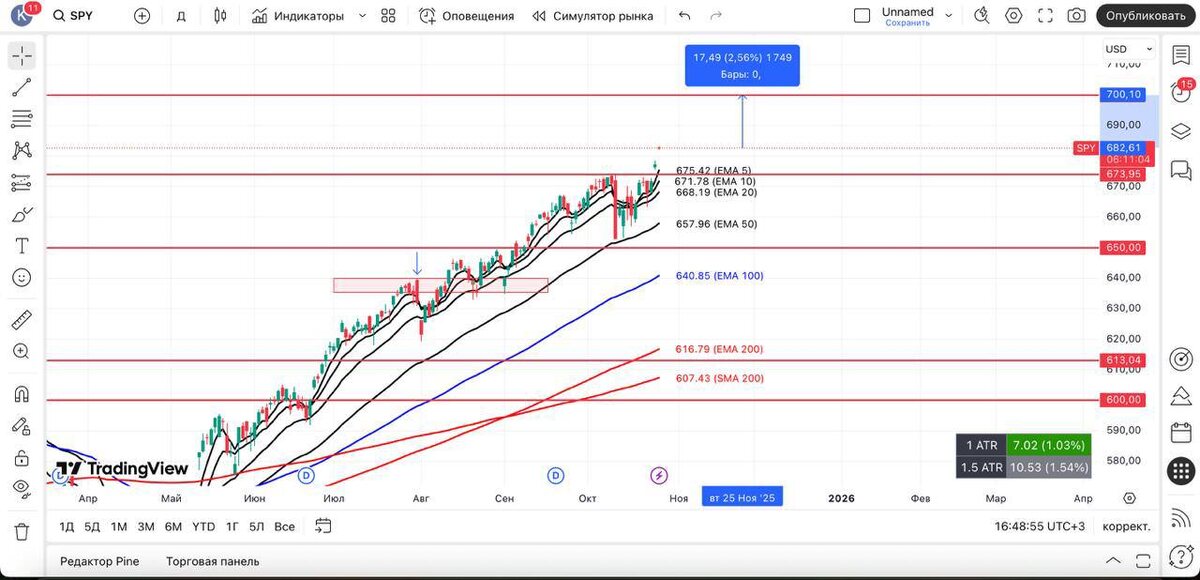Open the user profile avatar K
The height and width of the screenshot is (580, 1200).
[22, 14]
